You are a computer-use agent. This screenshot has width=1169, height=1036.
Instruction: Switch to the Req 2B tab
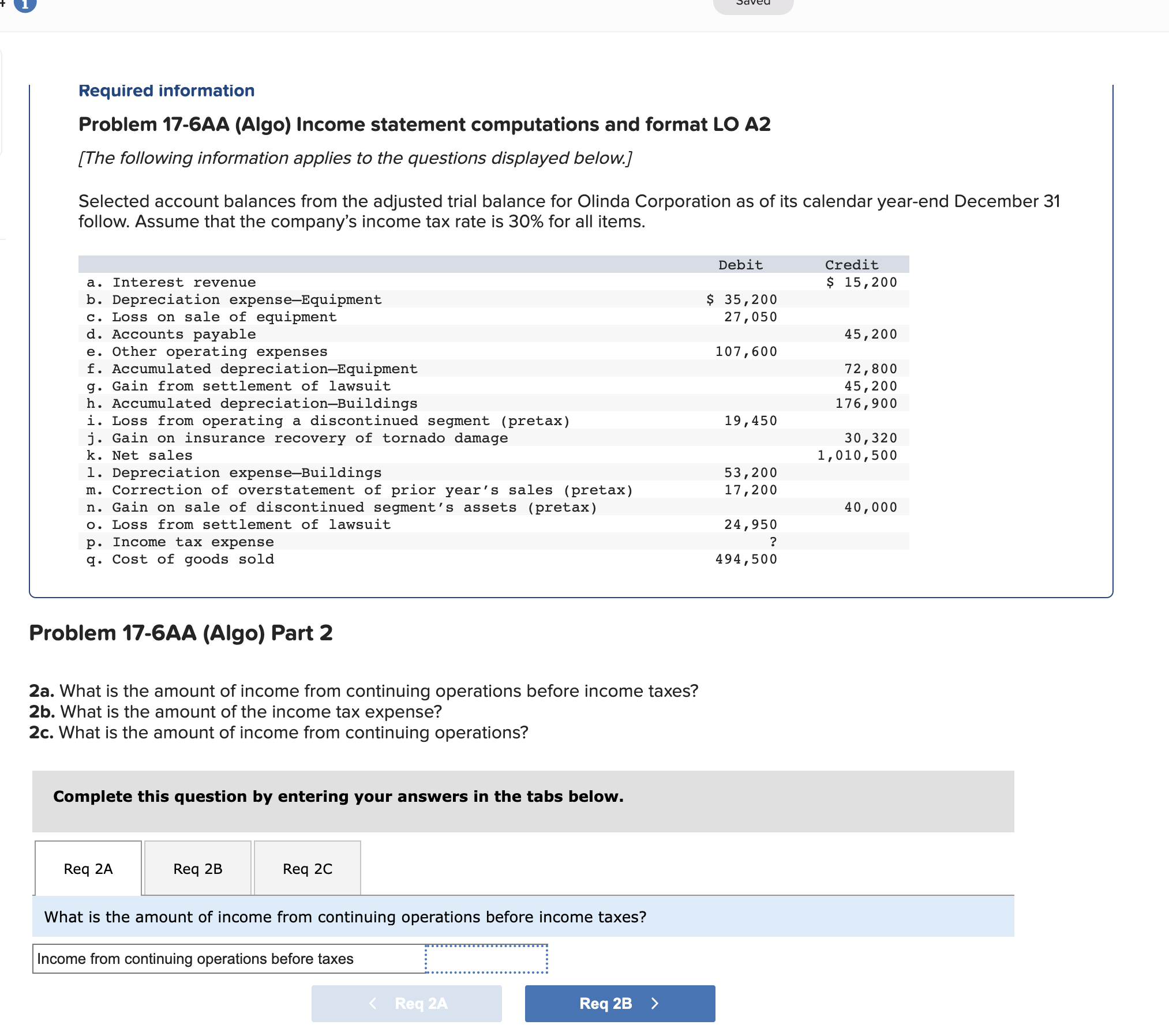pyautogui.click(x=197, y=868)
